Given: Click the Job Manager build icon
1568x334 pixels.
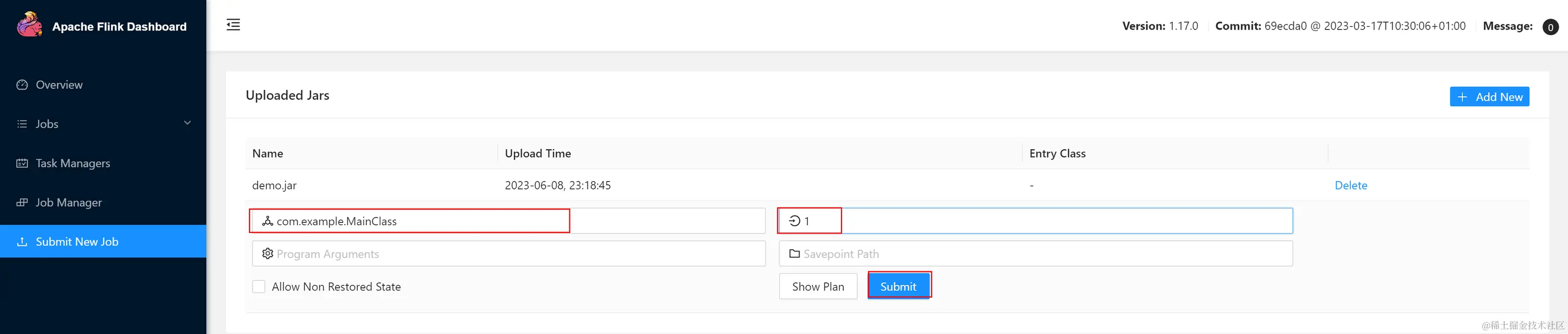Looking at the screenshot, I should (x=22, y=202).
